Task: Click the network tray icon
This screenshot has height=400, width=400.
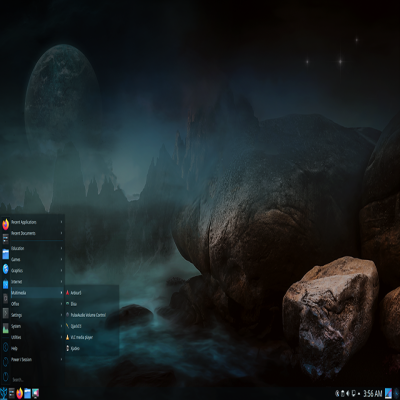Action: click(x=353, y=394)
